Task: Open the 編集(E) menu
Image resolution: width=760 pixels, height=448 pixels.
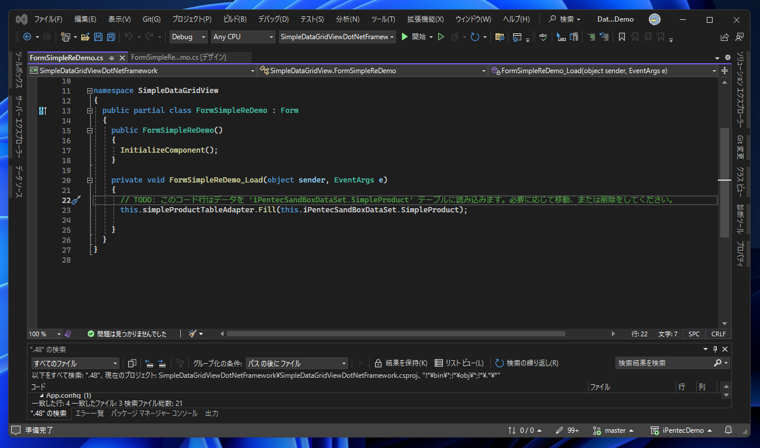Action: tap(85, 19)
